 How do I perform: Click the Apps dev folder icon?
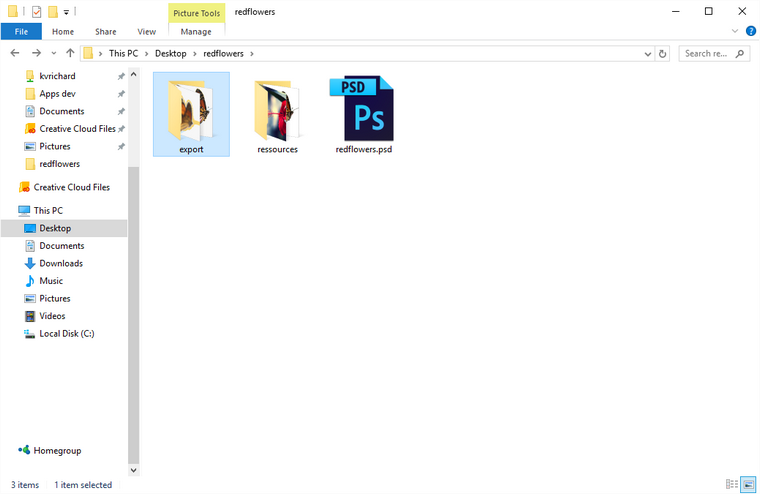(x=30, y=94)
